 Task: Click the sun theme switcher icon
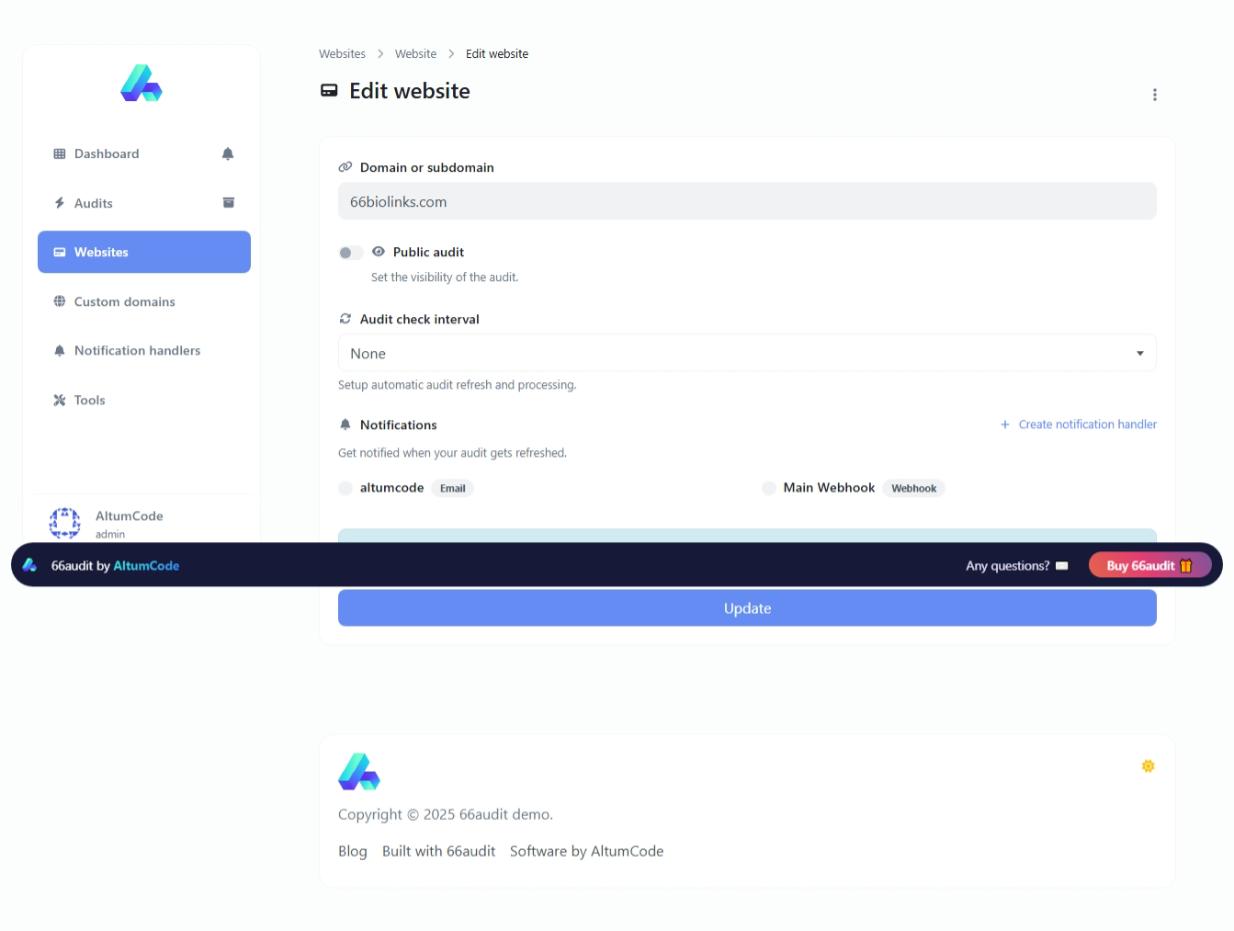pos(1148,766)
